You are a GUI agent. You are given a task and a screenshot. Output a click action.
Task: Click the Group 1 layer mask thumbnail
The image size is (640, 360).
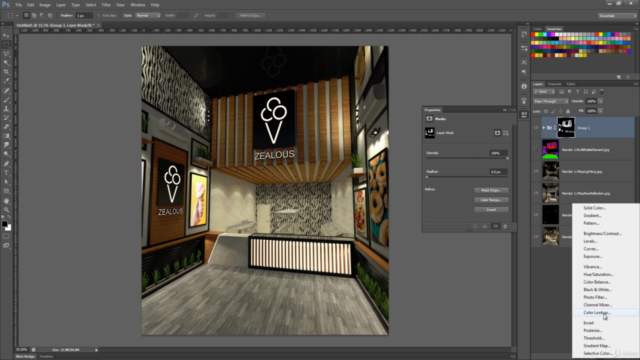[566, 127]
